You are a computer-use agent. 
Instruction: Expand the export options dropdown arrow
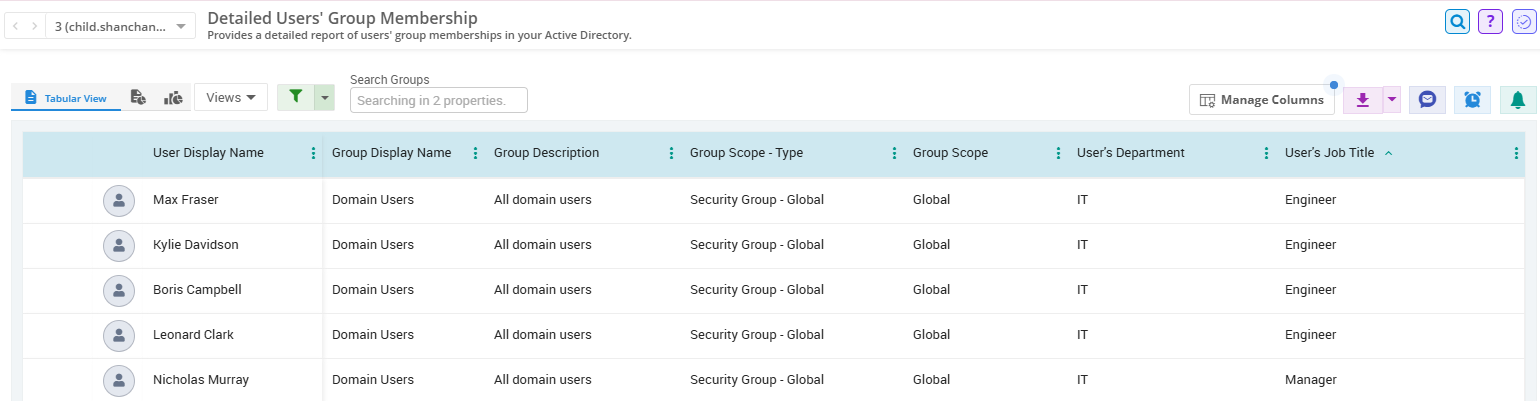(1391, 100)
